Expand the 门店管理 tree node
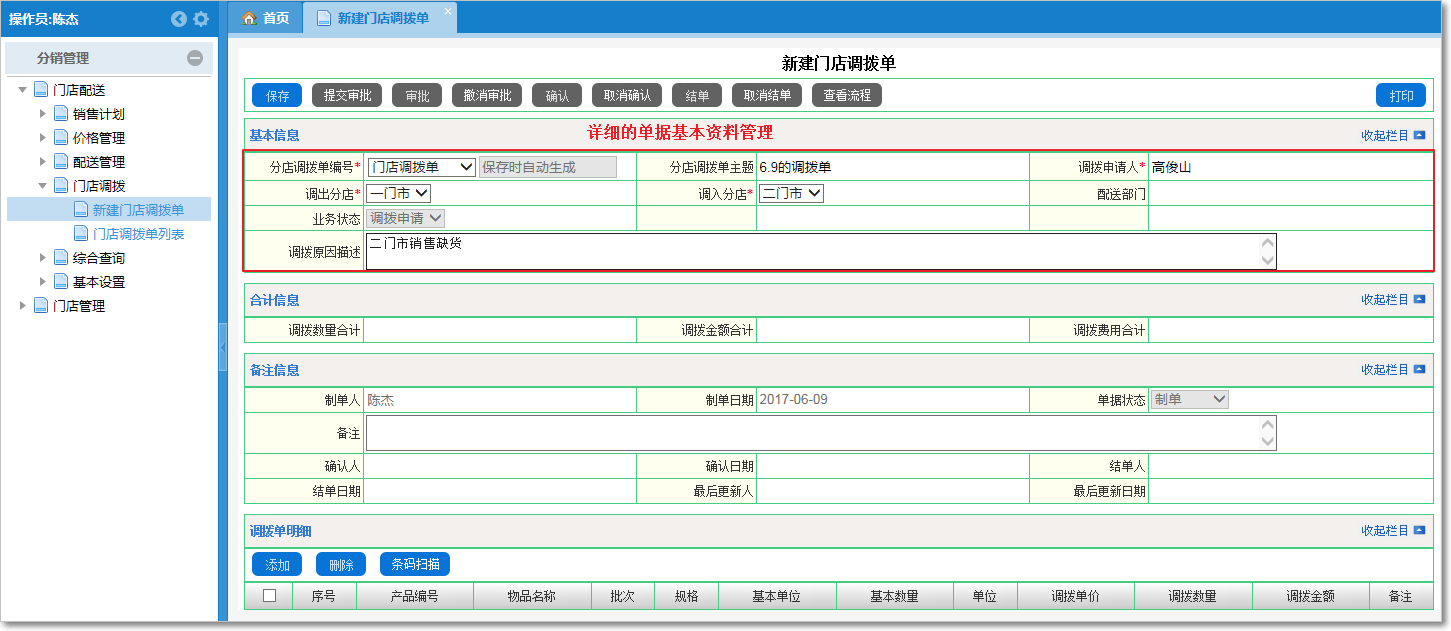This screenshot has height=631, width=1451. pos(23,306)
